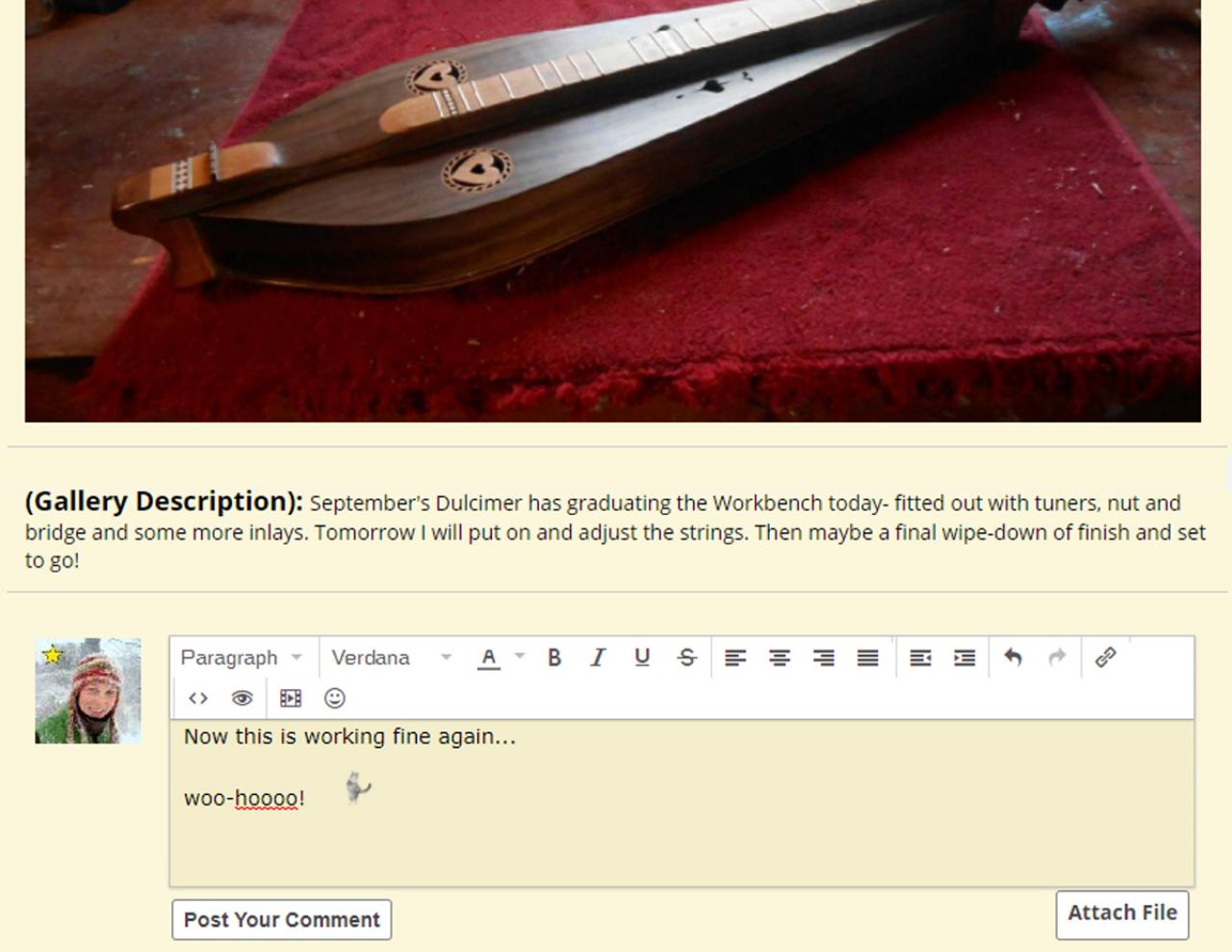Decrease indent of the paragraph
This screenshot has height=952, width=1232.
(x=920, y=657)
